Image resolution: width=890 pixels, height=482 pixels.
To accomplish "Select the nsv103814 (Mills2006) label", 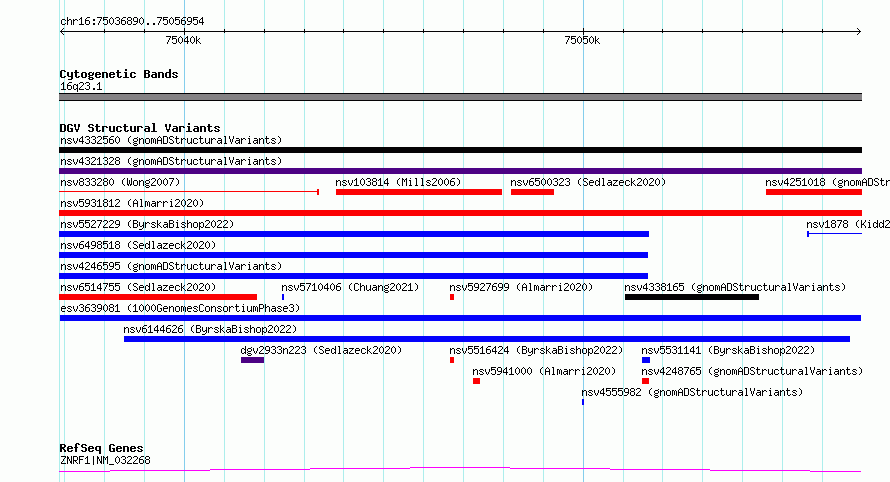I will coord(398,182).
